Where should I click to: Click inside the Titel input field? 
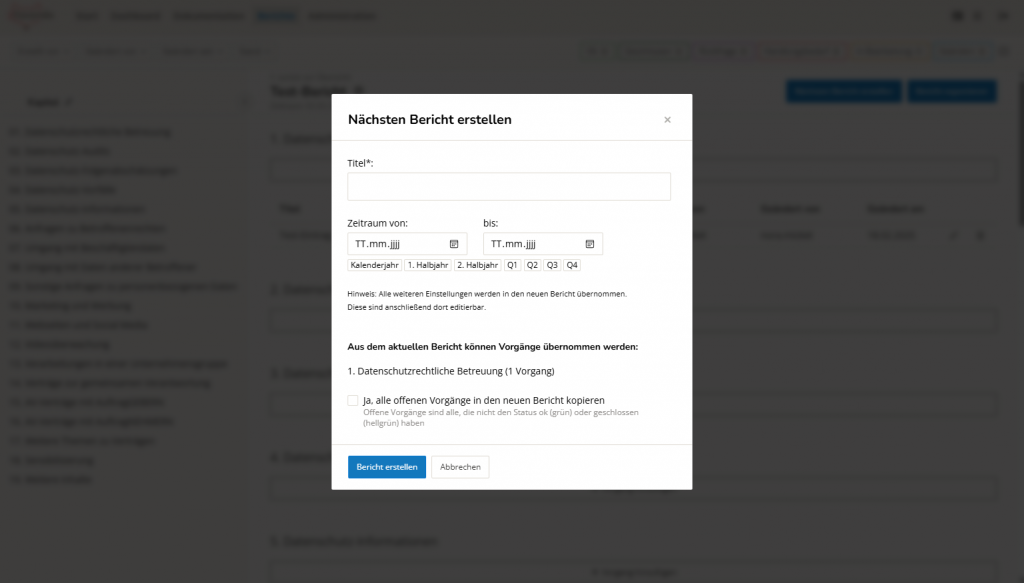coord(508,186)
